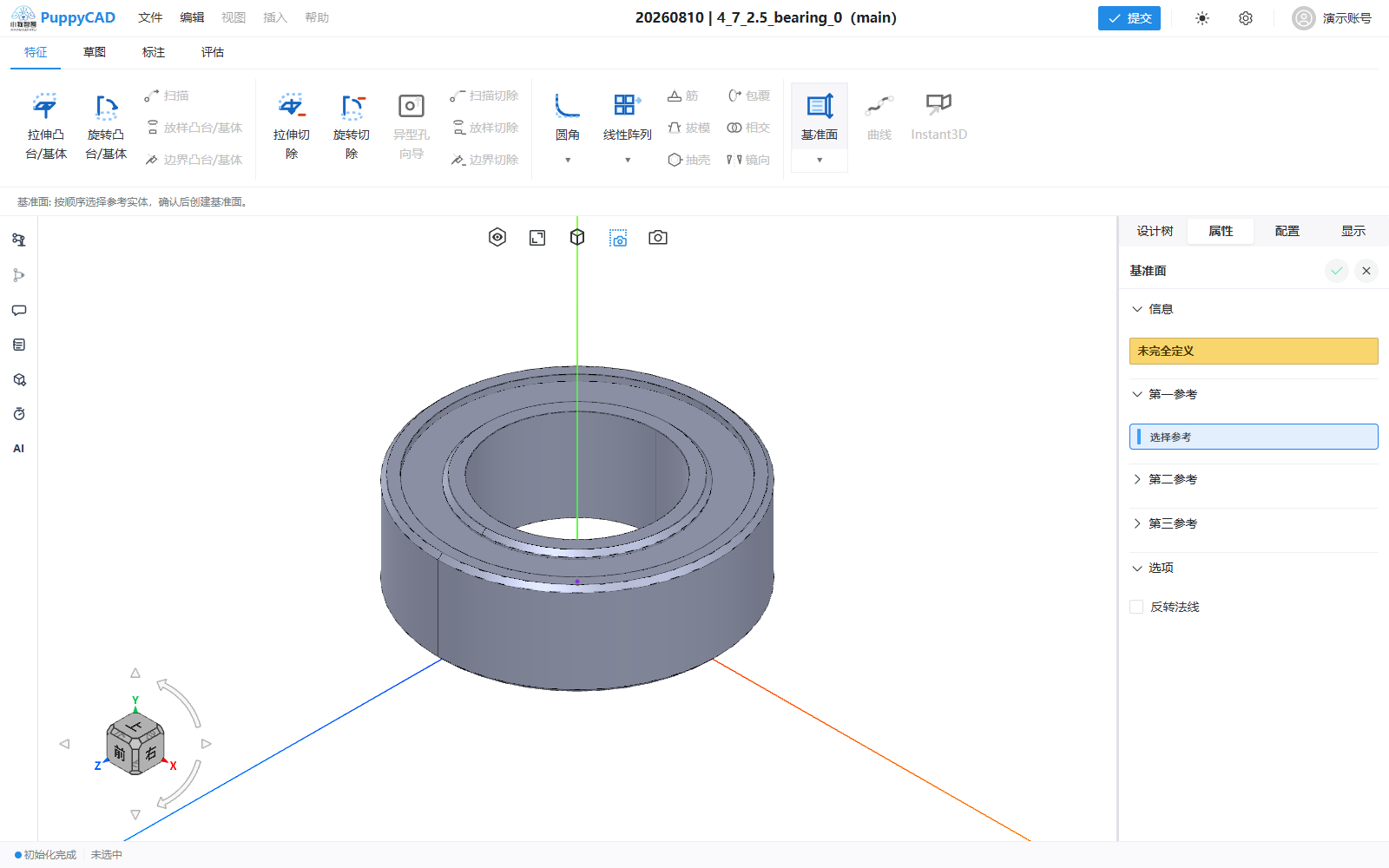The height and width of the screenshot is (868, 1389).
Task: Open the branch icon in left sidebar
Action: [x=19, y=275]
